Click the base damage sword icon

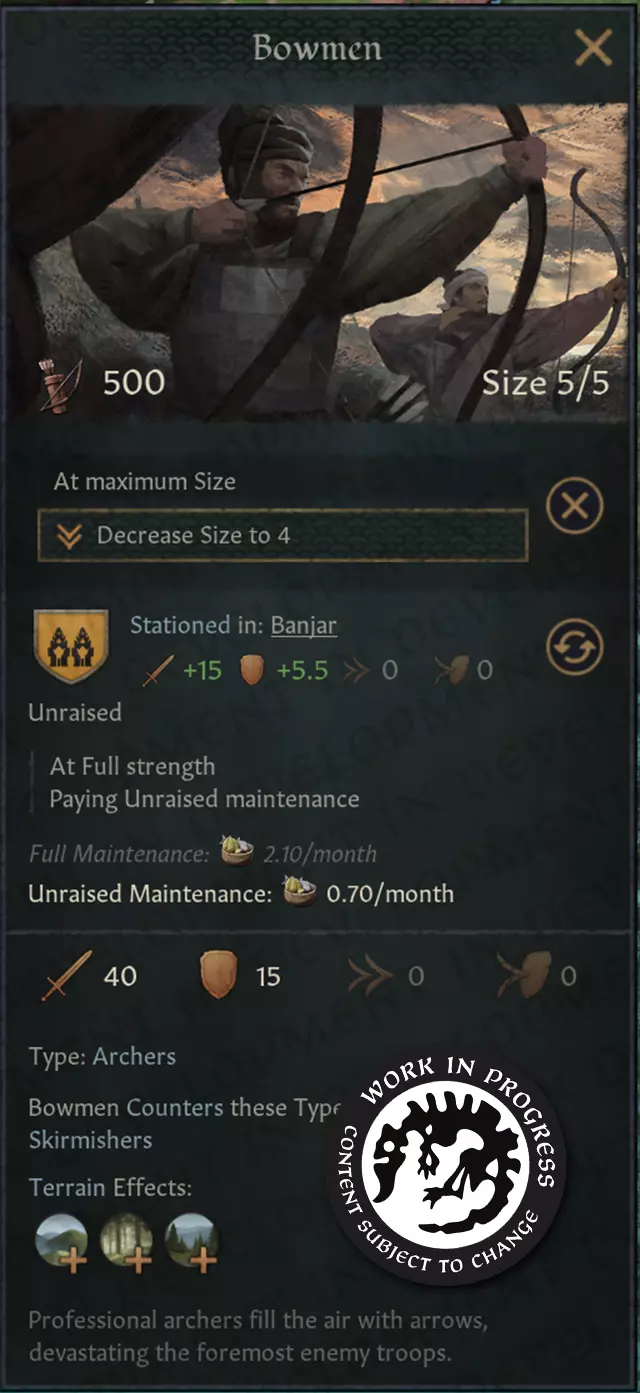pos(67,975)
